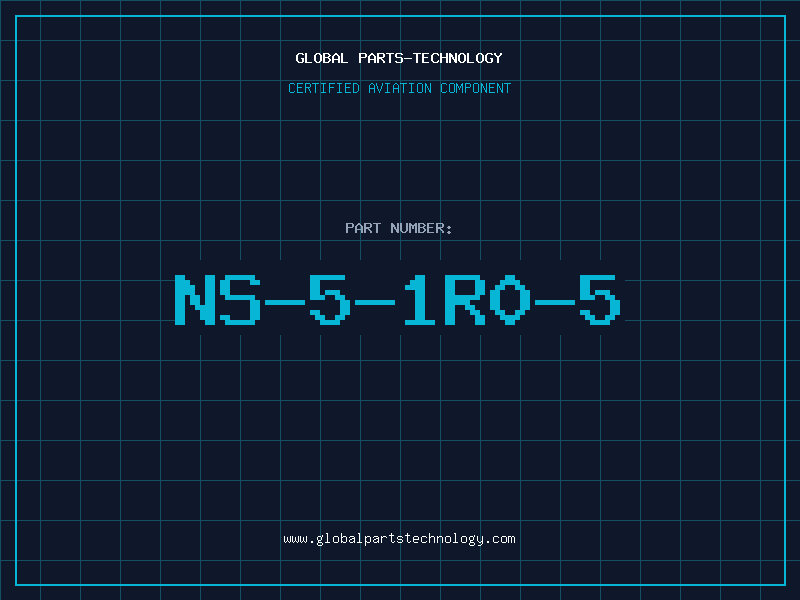Open the www.globalpartstechnology.com link
Image resolution: width=800 pixels, height=600 pixels.
399,539
